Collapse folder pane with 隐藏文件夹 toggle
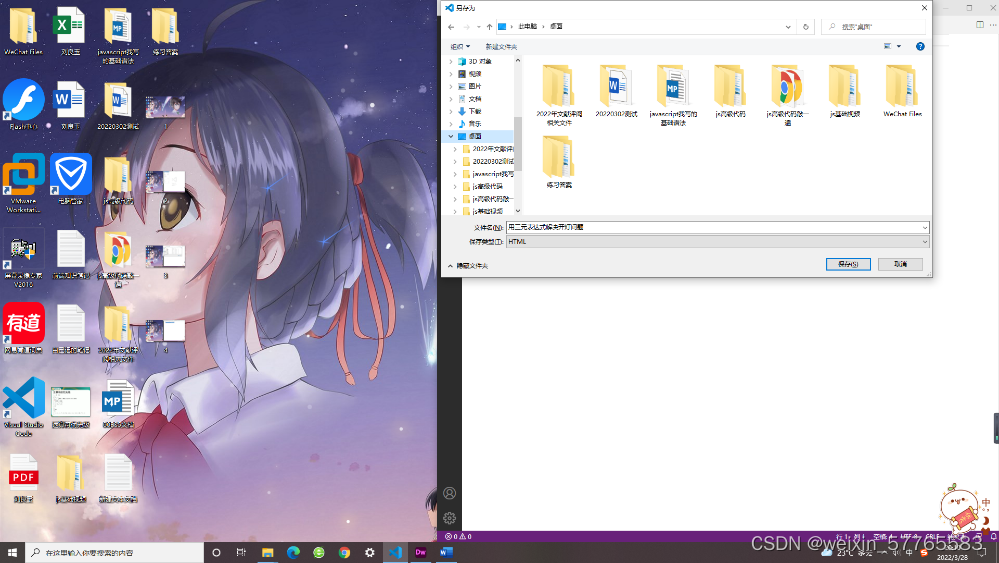999x563 pixels. pyautogui.click(x=468, y=266)
